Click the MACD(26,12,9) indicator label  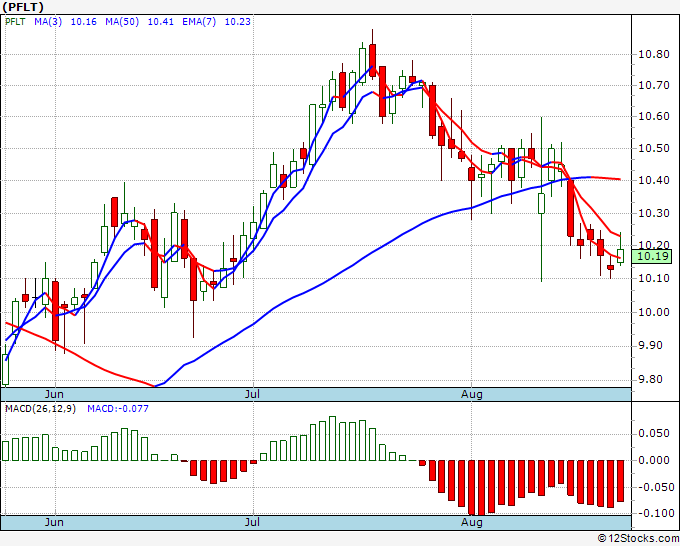(40, 409)
